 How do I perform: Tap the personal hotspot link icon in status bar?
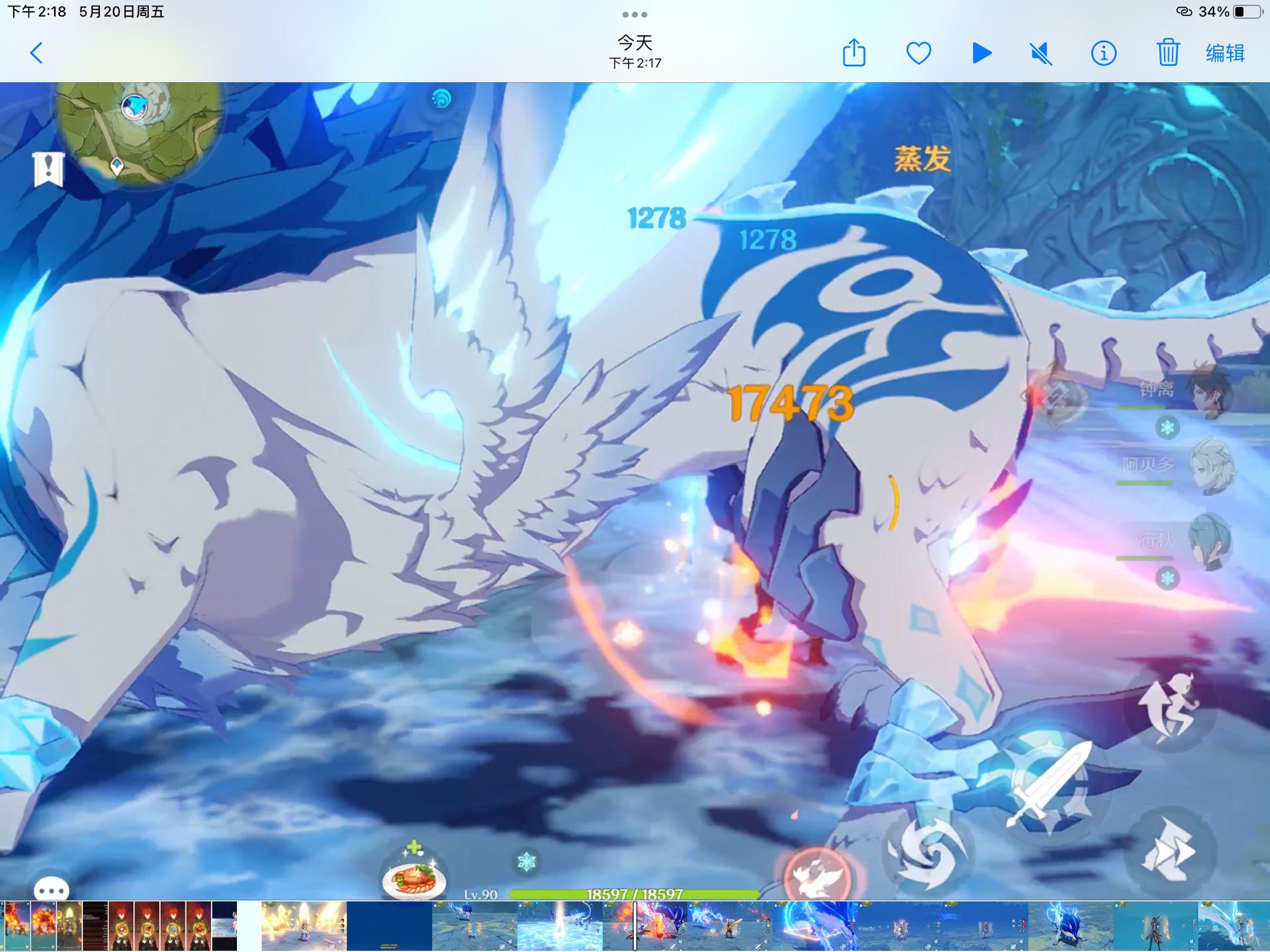coord(1184,12)
